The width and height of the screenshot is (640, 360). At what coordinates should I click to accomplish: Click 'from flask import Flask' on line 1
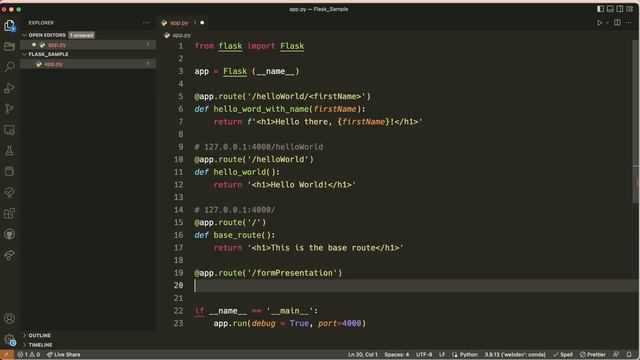click(x=249, y=46)
